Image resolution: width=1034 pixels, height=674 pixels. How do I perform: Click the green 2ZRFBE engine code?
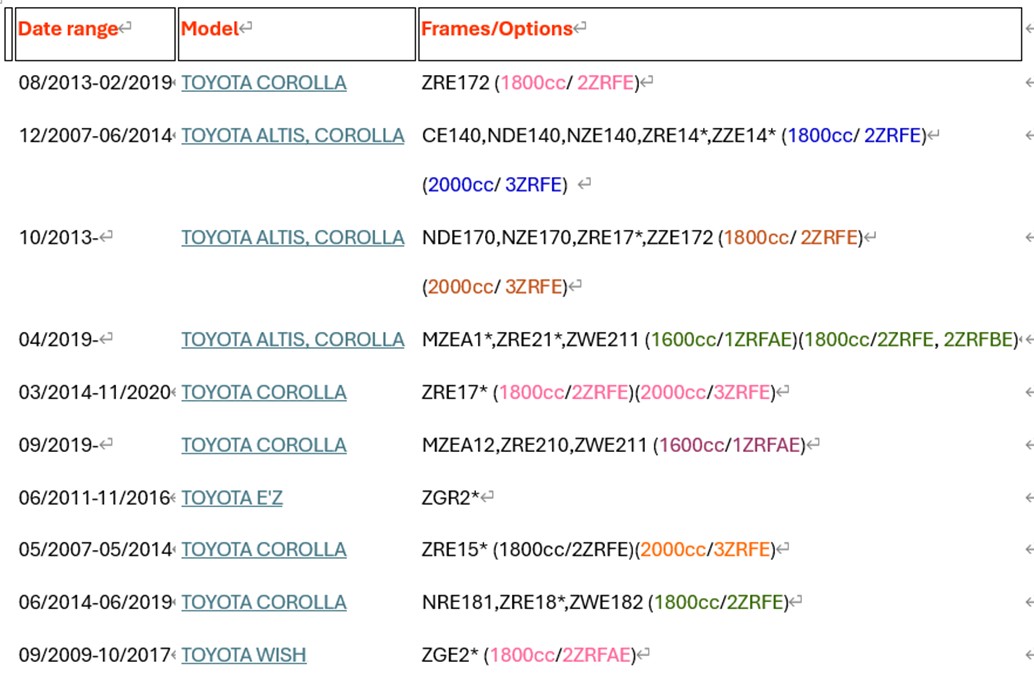[x=977, y=340]
